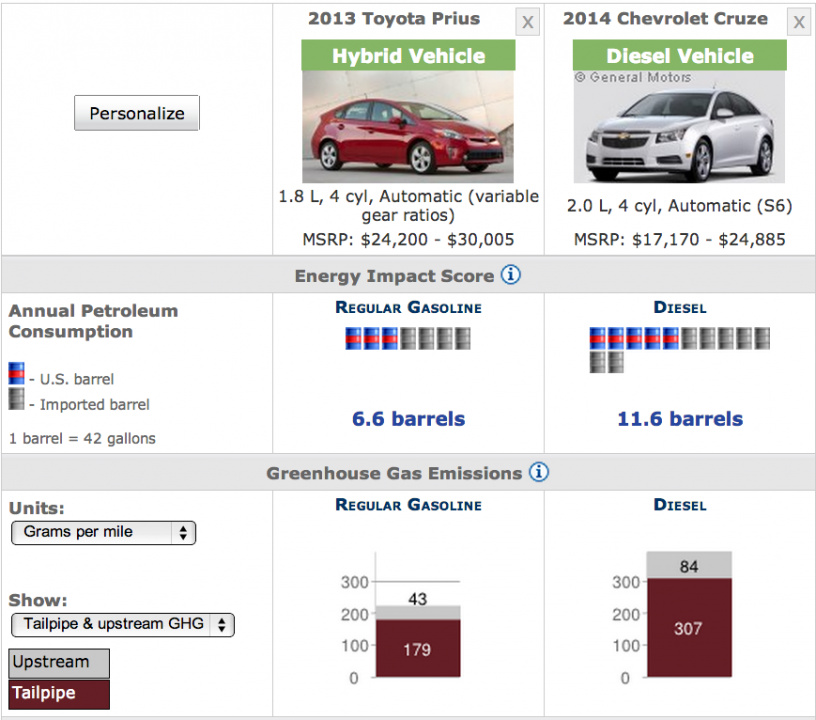Click the Greenhouse Gas Emissions info icon
The width and height of the screenshot is (816, 720).
538,472
